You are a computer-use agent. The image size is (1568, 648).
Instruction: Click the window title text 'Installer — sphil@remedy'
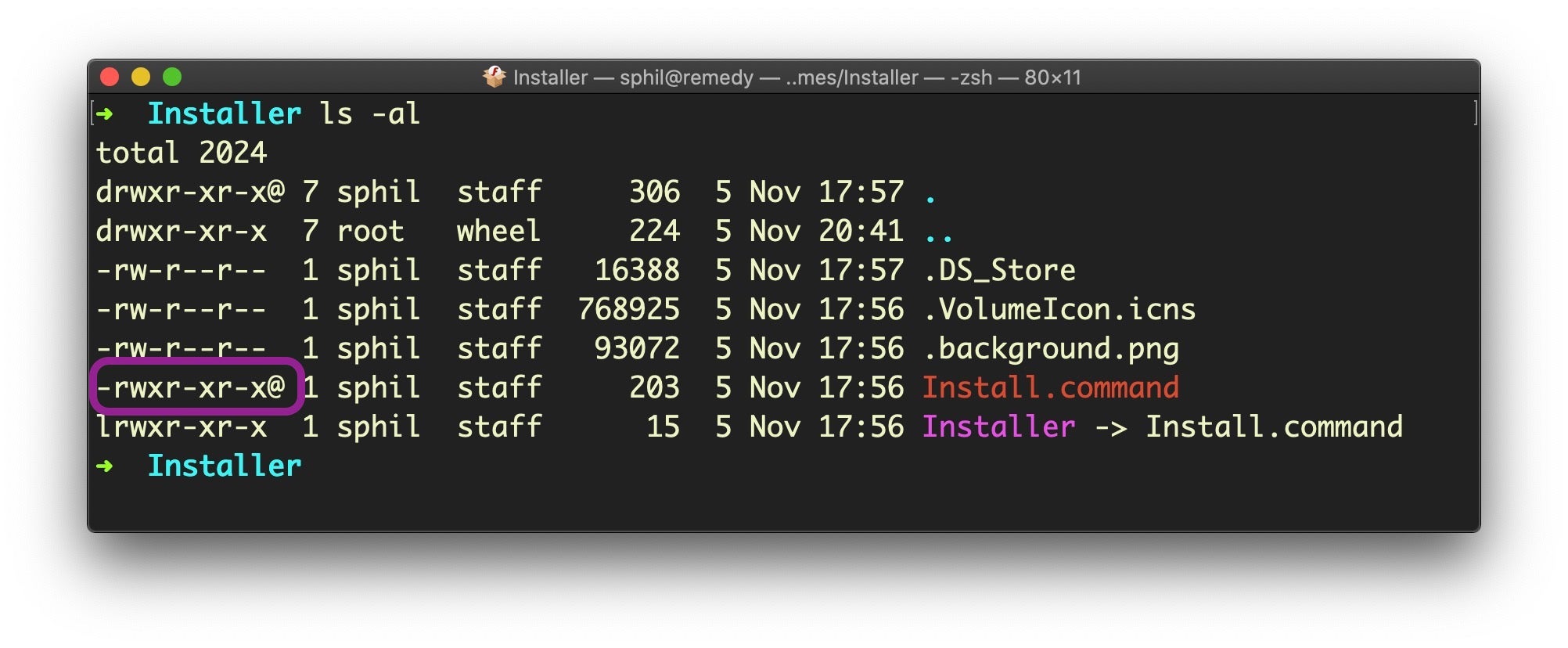(633, 77)
